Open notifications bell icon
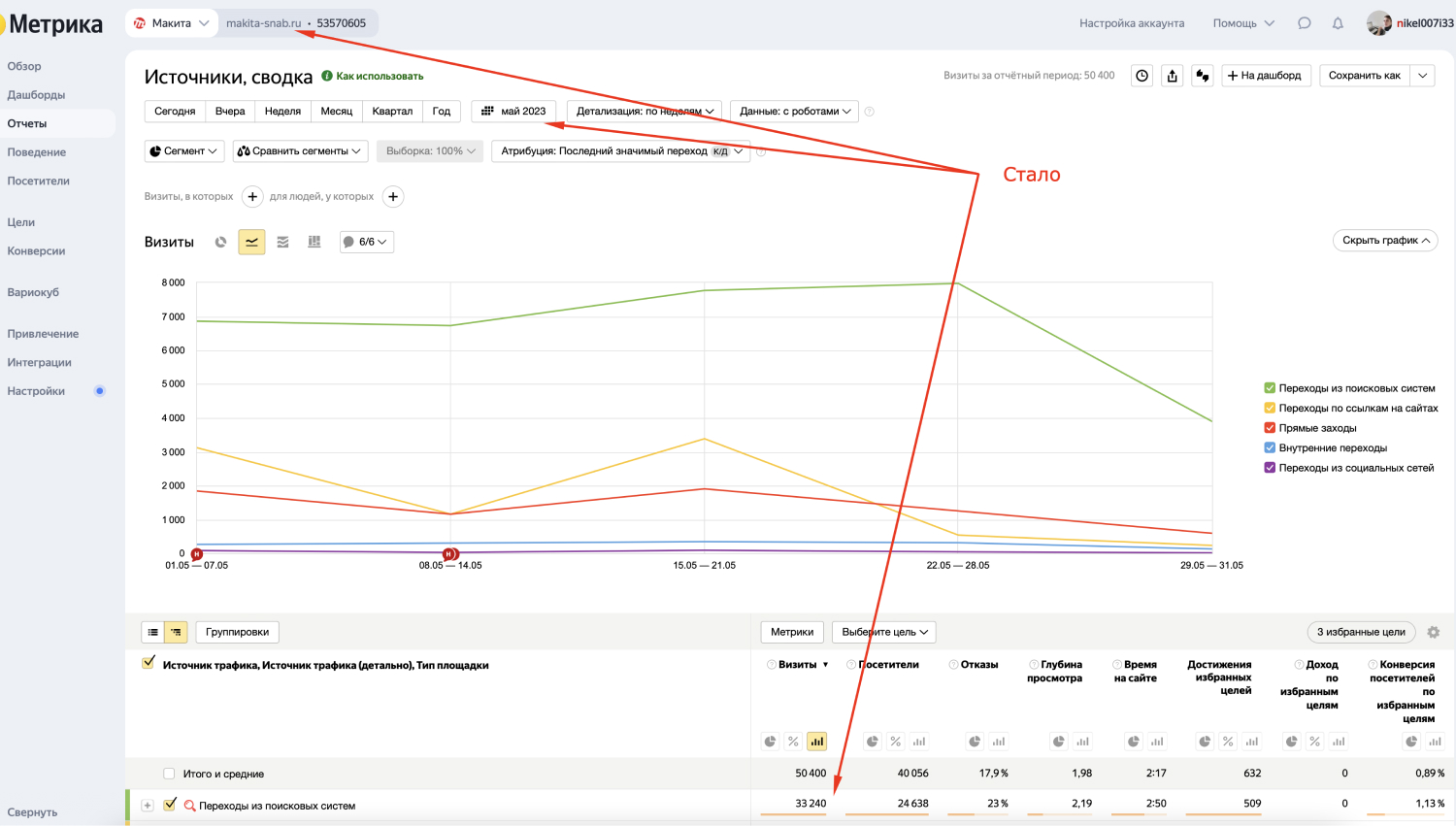 [1338, 23]
